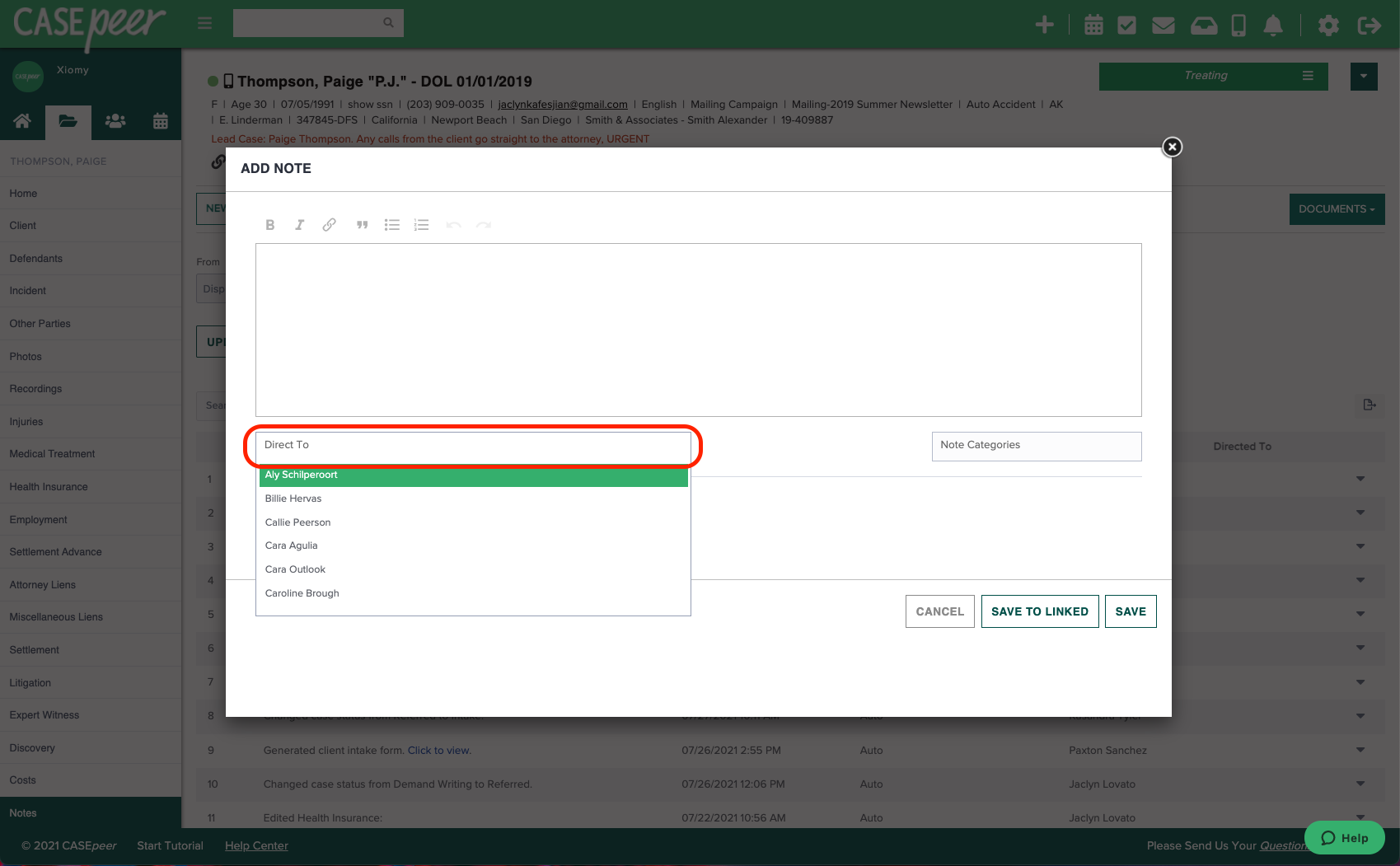
Task: Open Medical Treatment in sidebar
Action: 91,454
